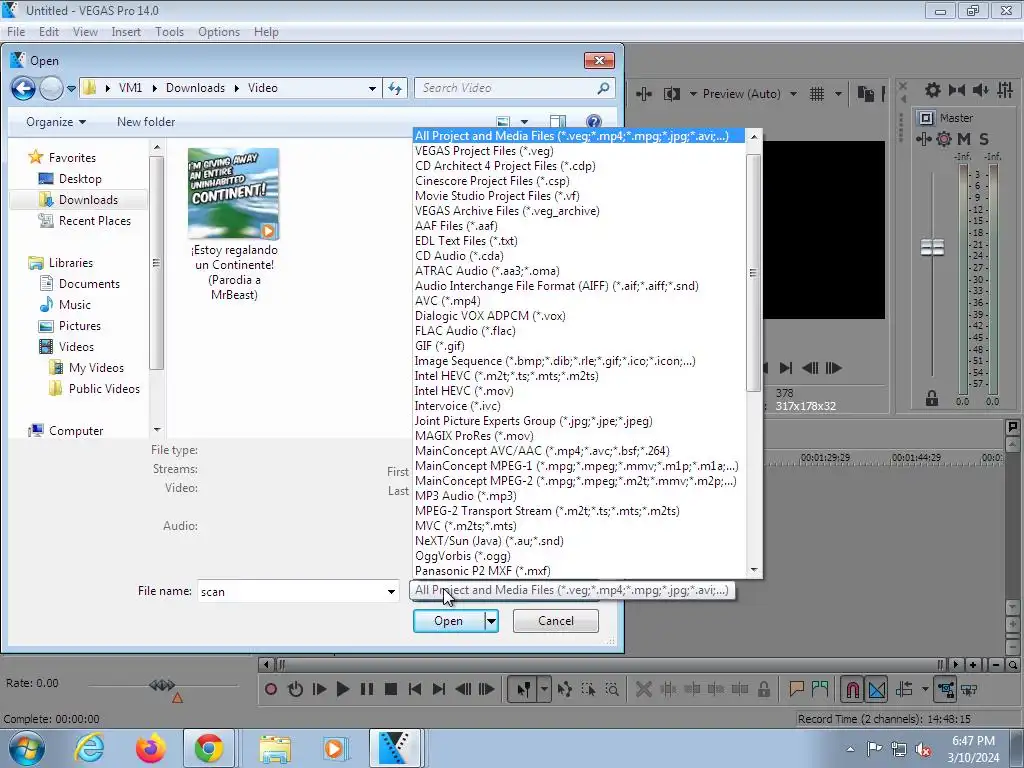Open the Organize dropdown menu
Screen dimensions: 1024x768
(x=56, y=122)
